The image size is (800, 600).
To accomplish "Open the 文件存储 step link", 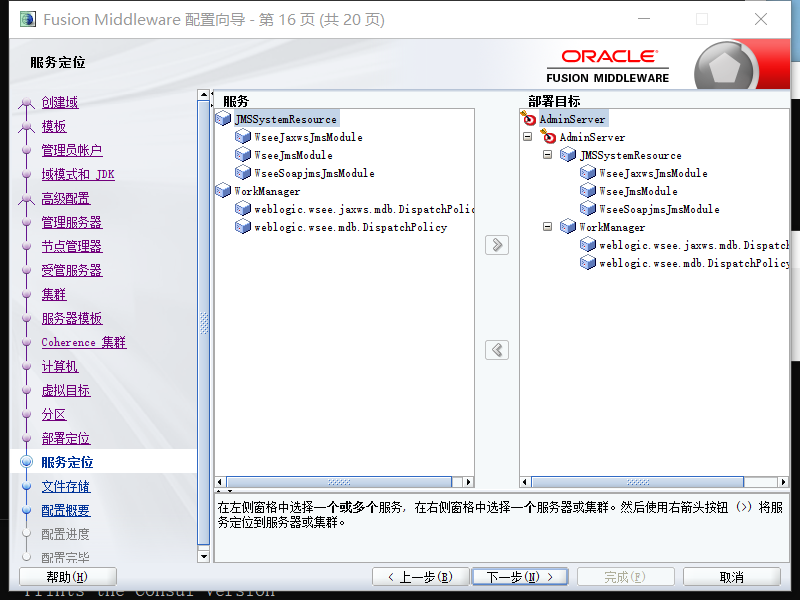I will click(x=65, y=485).
